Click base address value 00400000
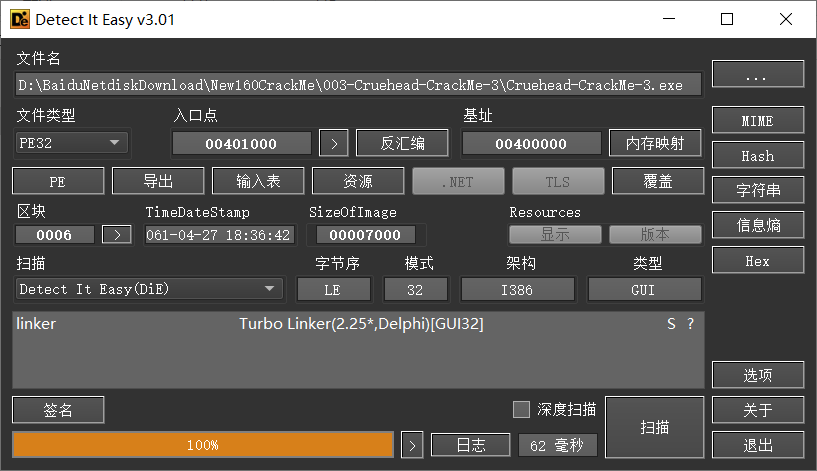This screenshot has height=471, width=817. tap(531, 144)
